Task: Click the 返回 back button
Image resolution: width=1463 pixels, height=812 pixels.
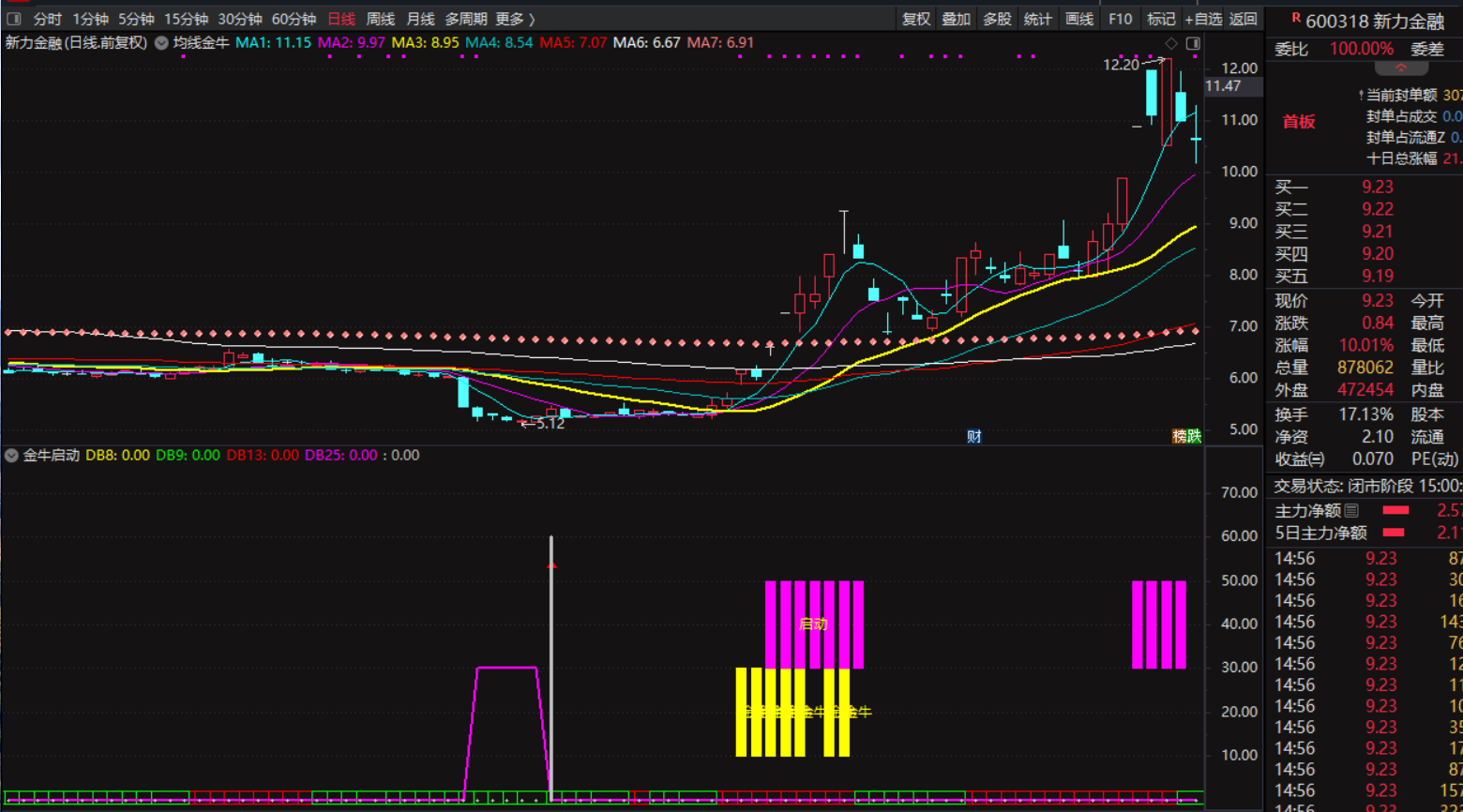Action: tap(1244, 19)
